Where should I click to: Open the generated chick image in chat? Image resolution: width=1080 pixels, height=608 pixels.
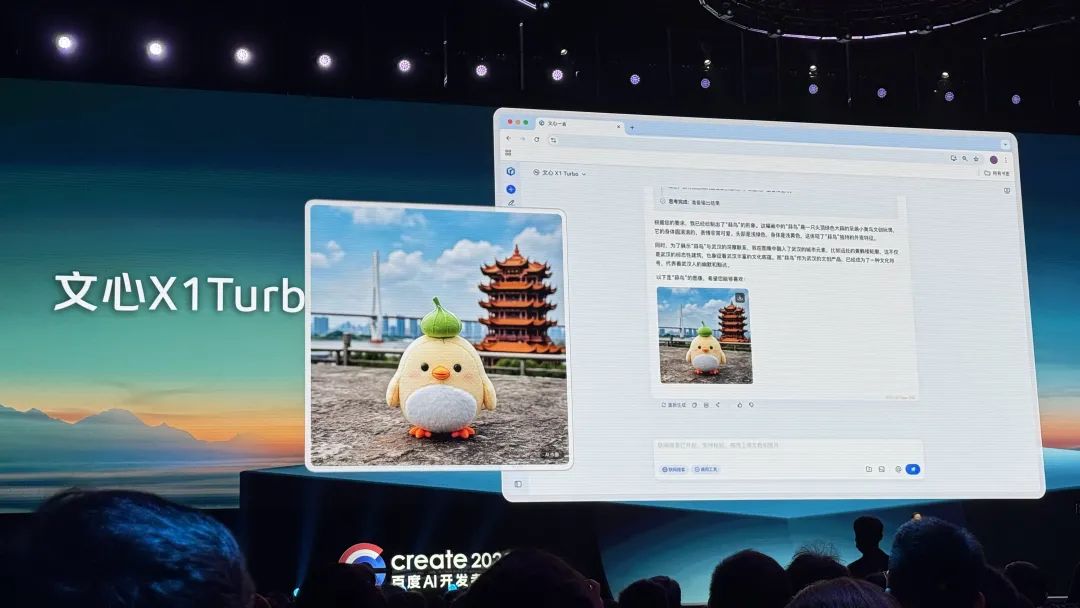[x=705, y=335]
